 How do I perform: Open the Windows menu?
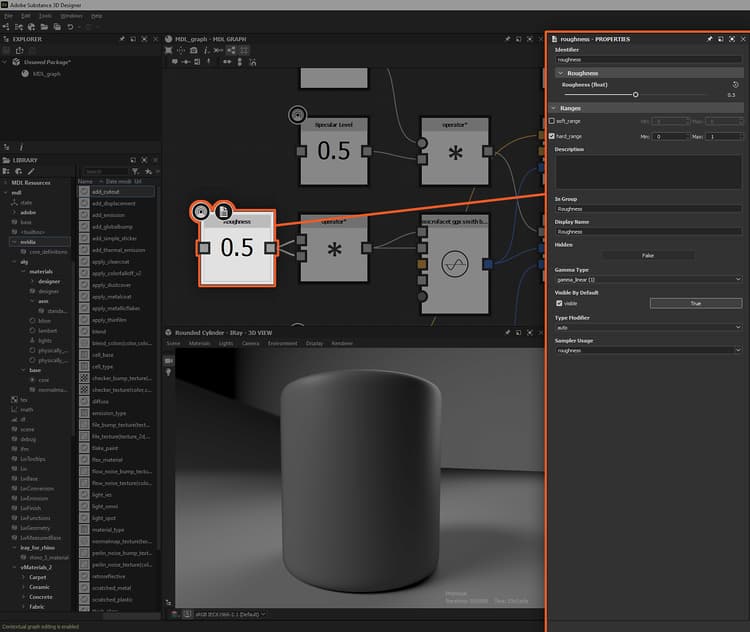click(x=72, y=16)
